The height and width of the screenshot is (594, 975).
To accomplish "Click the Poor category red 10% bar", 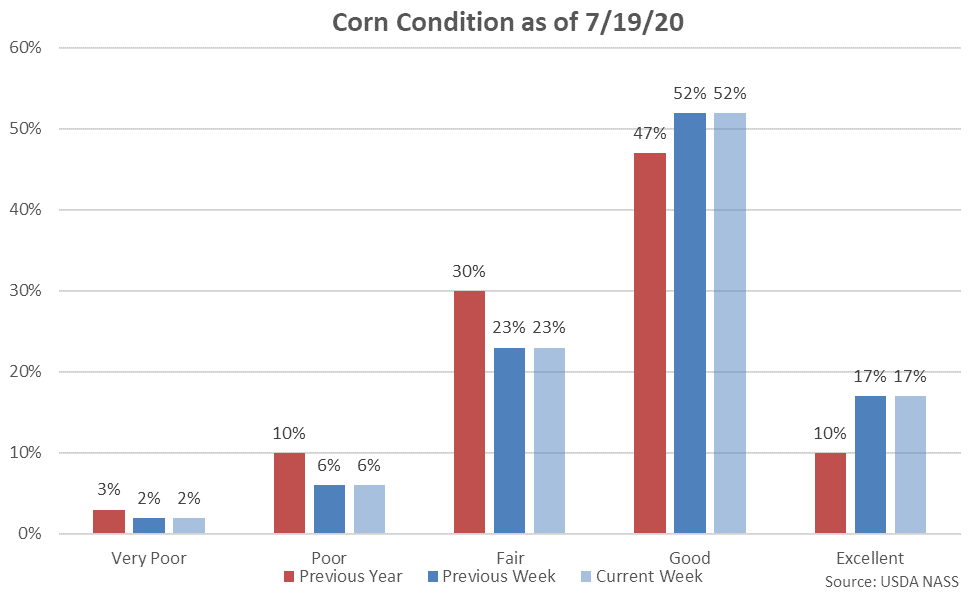I will [289, 493].
